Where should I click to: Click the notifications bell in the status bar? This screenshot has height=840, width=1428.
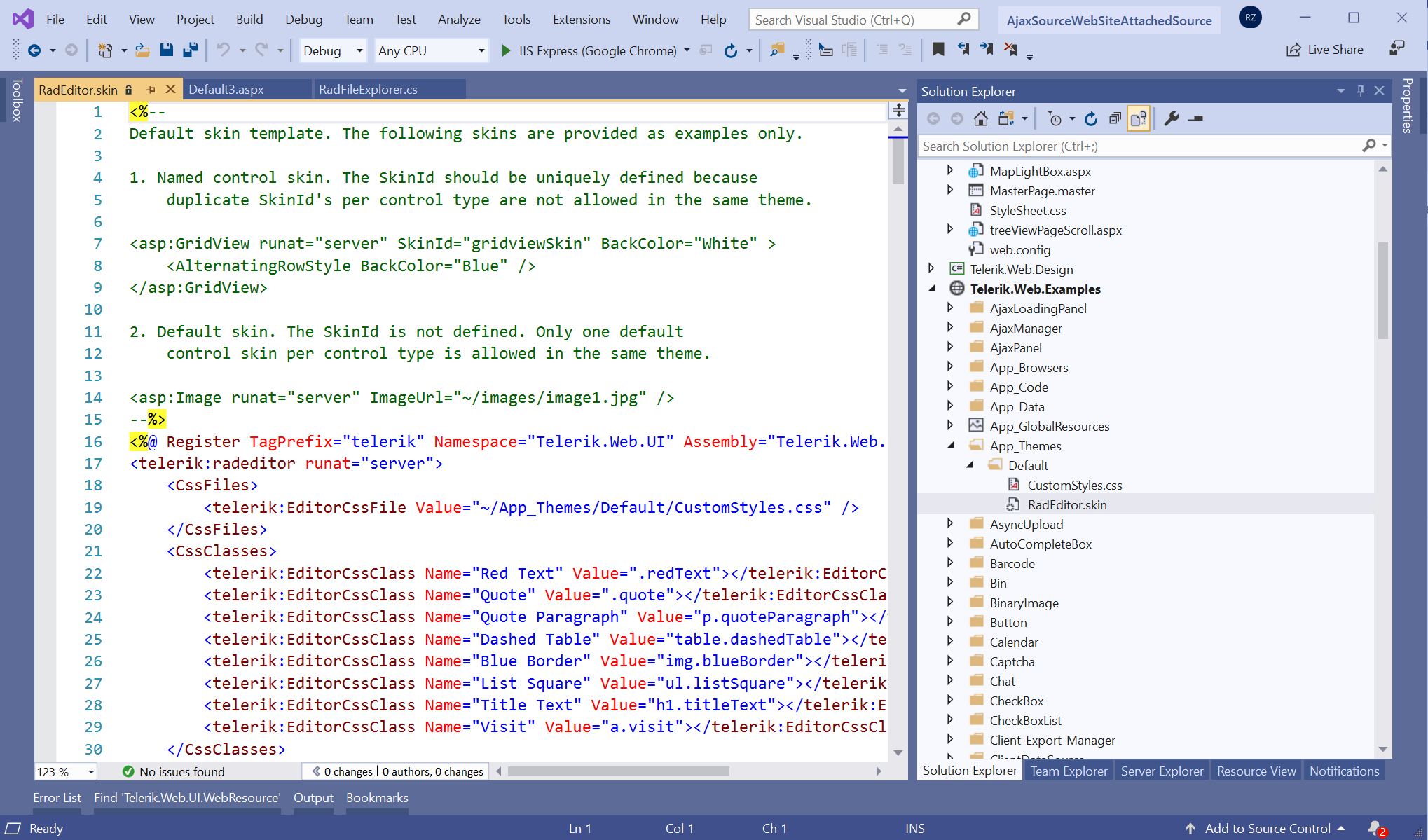click(1375, 828)
